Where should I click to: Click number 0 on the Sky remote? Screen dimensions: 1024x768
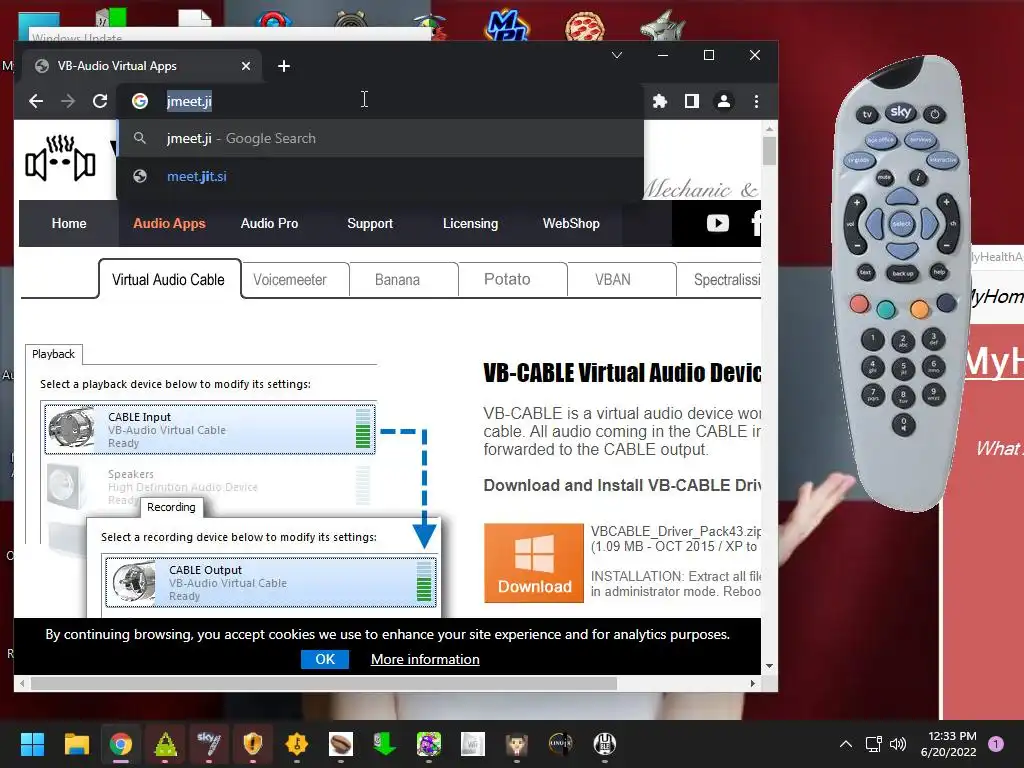tap(903, 424)
